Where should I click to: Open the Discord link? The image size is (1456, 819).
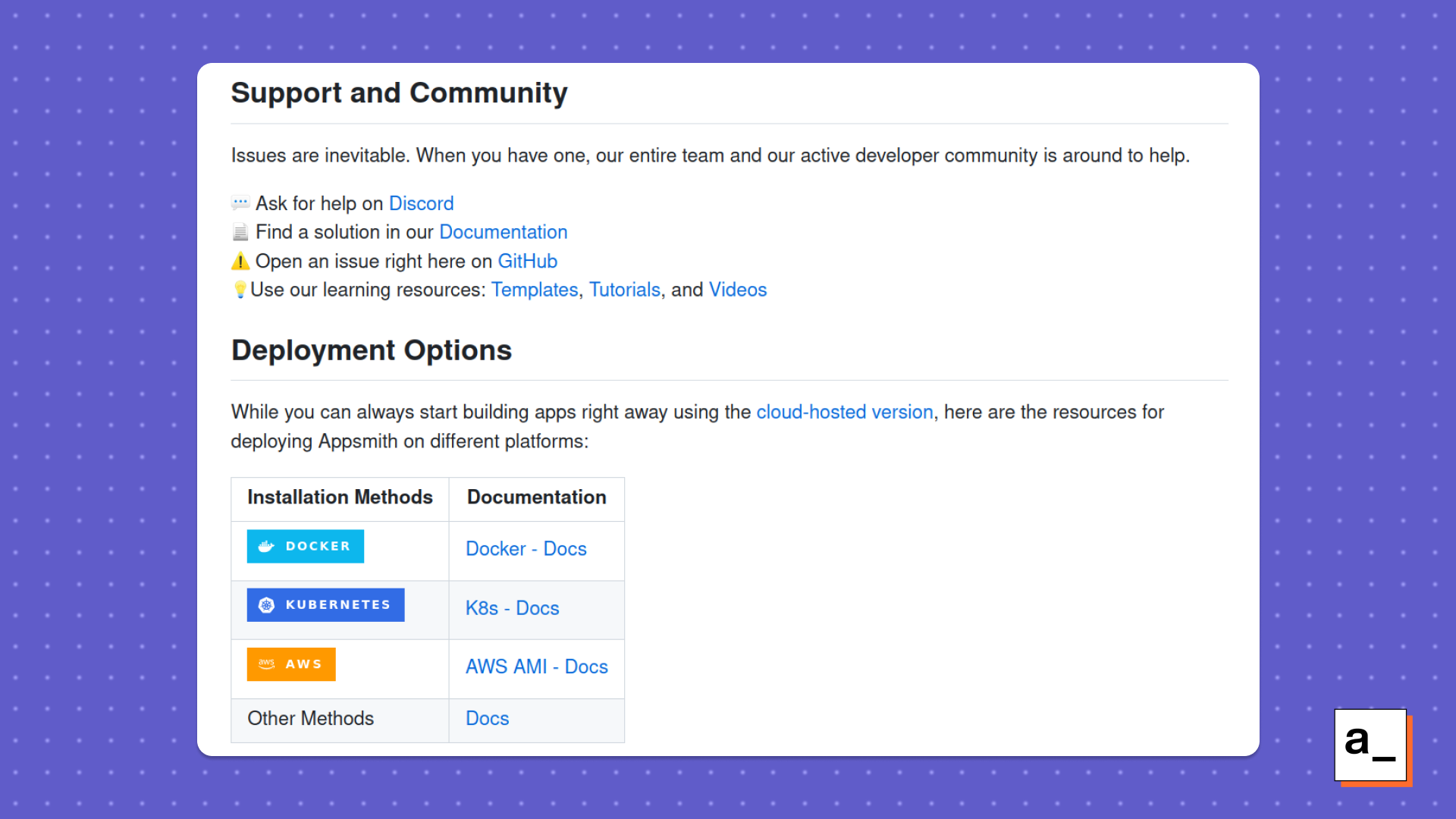tap(421, 203)
